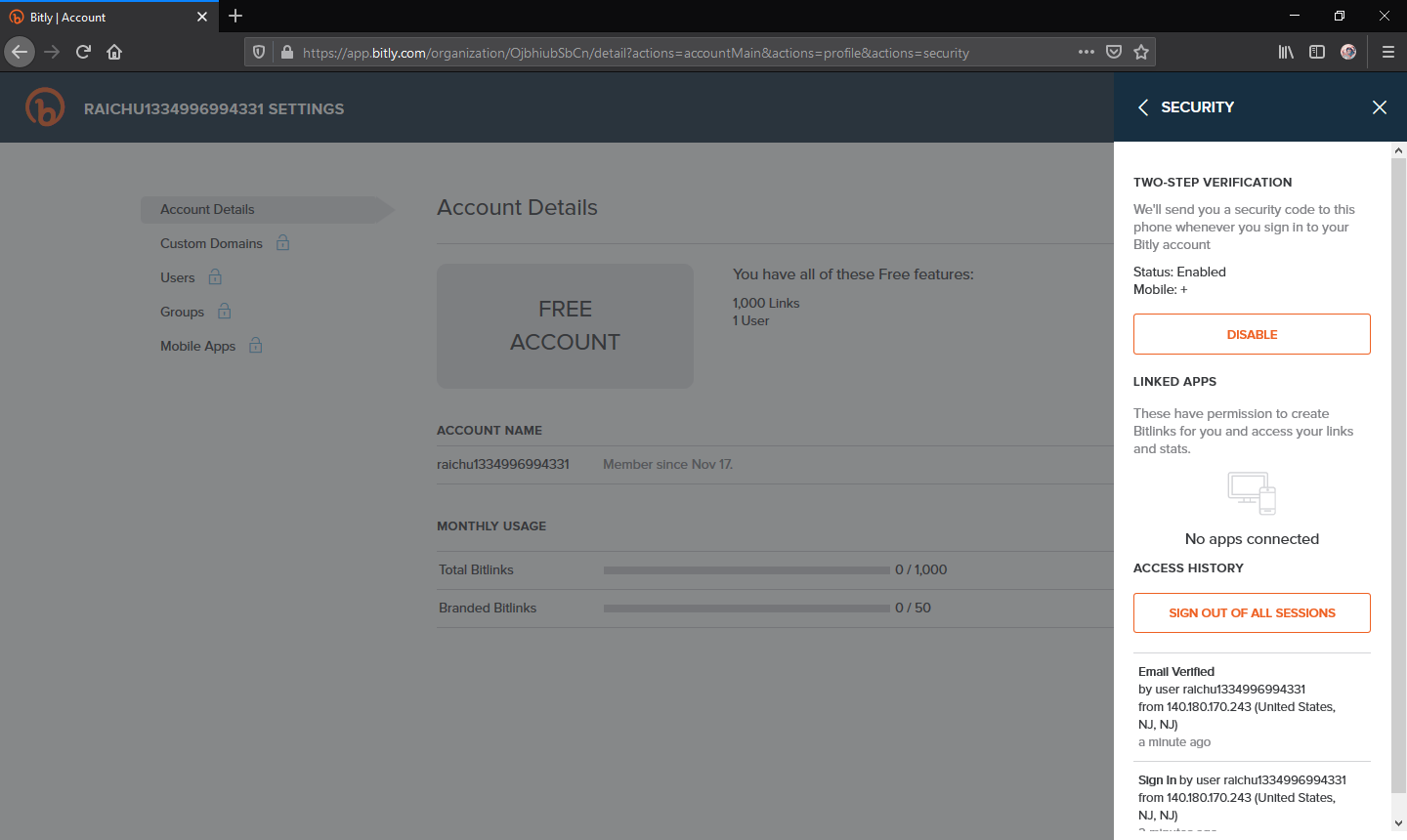This screenshot has width=1407, height=840.
Task: Click the 'No apps connected' text
Action: point(1252,538)
